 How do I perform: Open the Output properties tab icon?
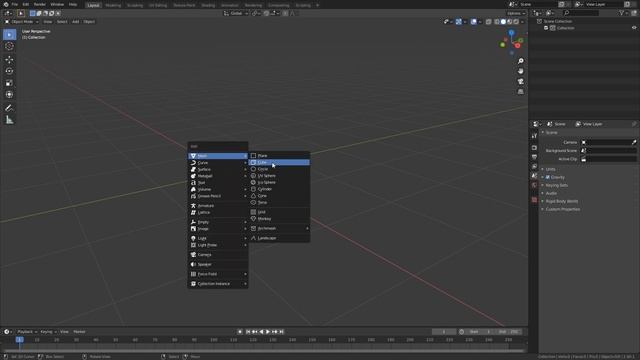coord(534,157)
